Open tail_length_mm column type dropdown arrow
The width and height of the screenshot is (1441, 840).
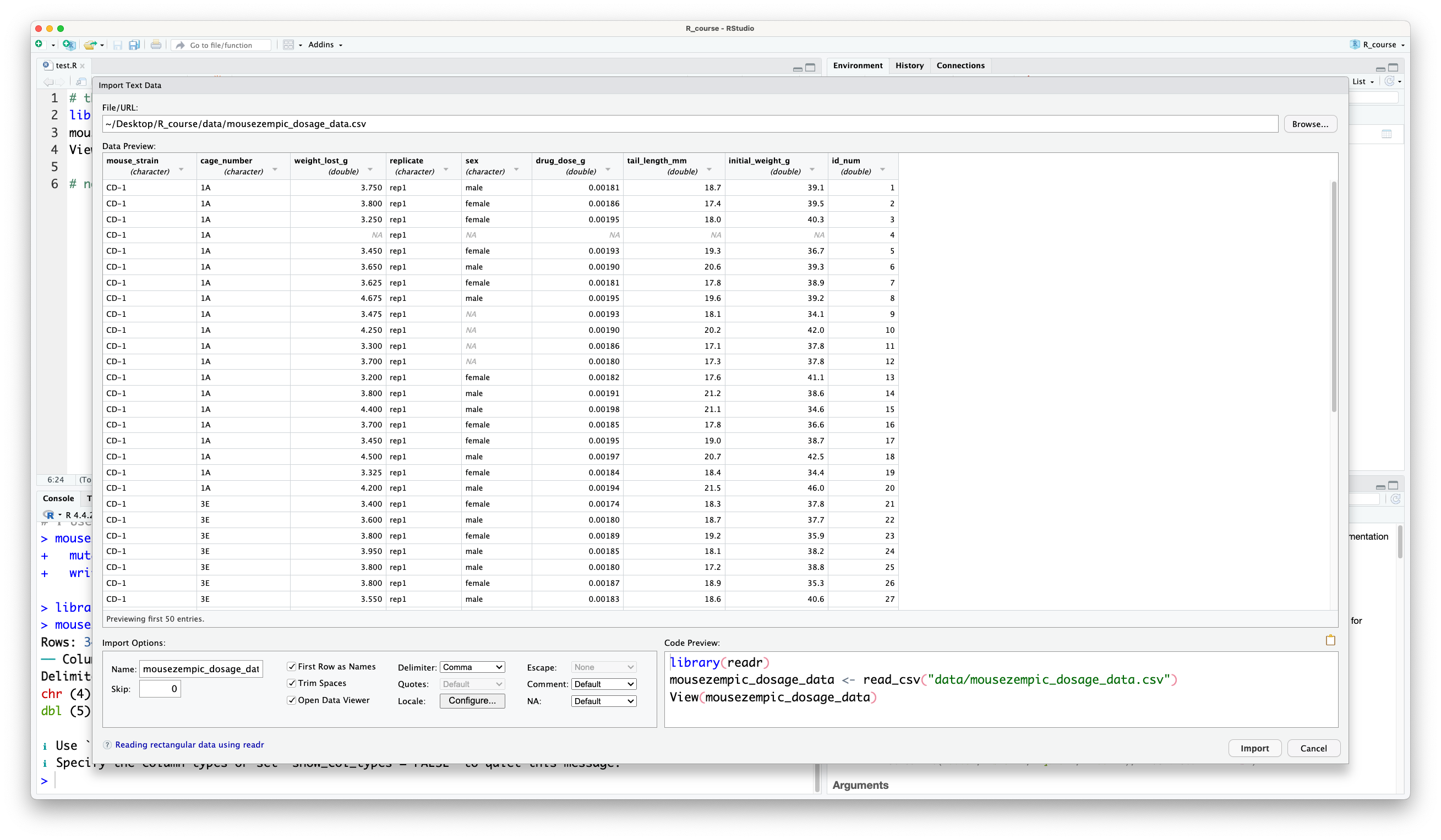(709, 170)
